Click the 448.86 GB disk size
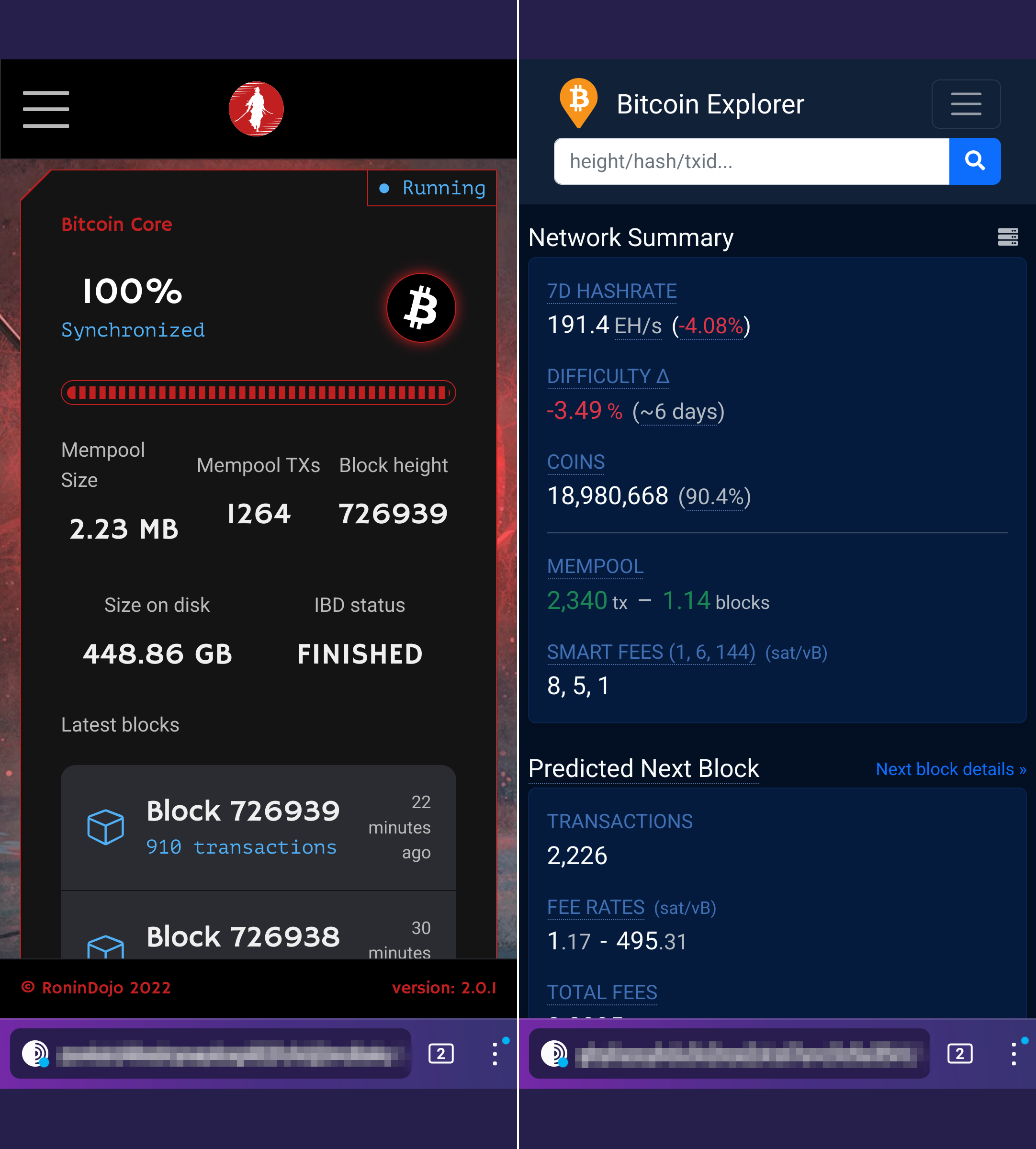 pyautogui.click(x=158, y=654)
